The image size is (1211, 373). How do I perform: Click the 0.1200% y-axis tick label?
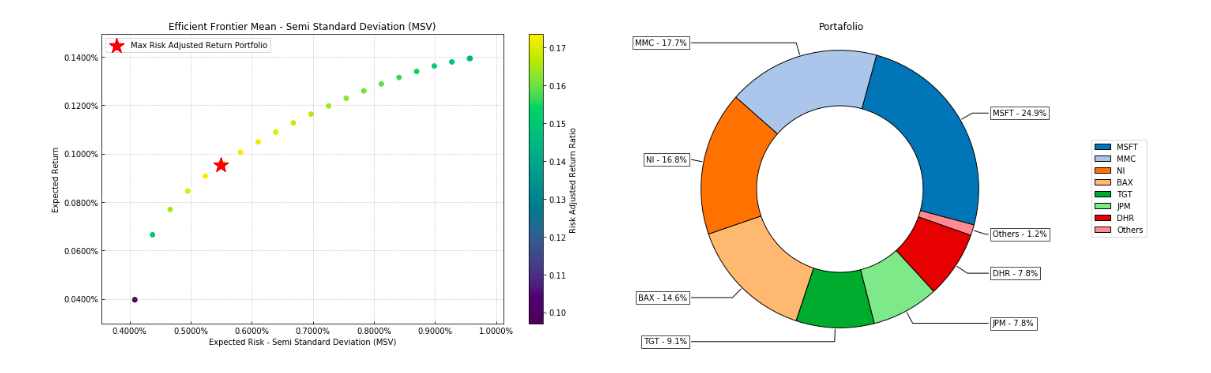81,106
